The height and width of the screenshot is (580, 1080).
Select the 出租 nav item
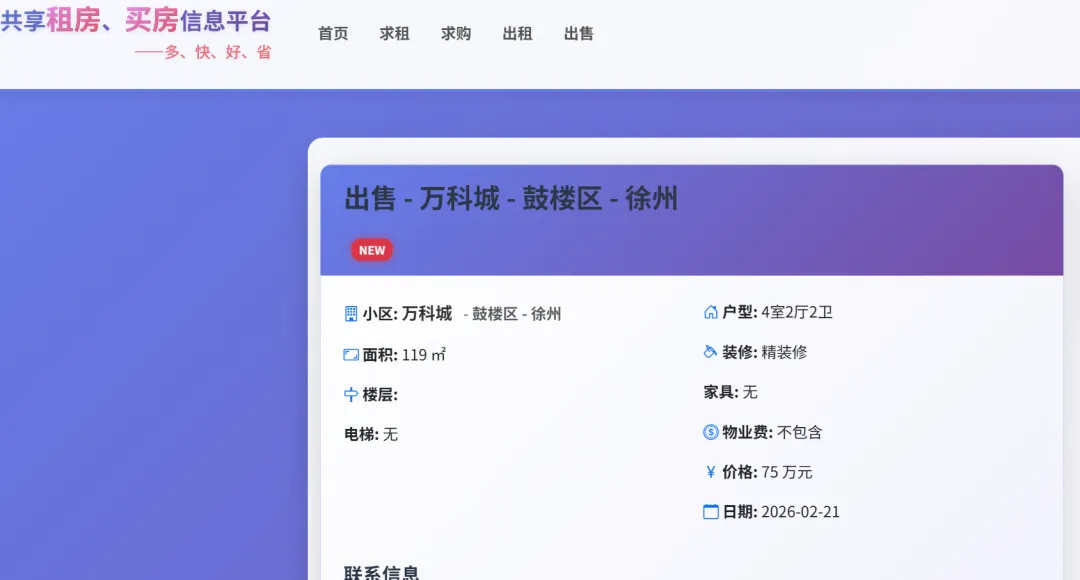517,34
